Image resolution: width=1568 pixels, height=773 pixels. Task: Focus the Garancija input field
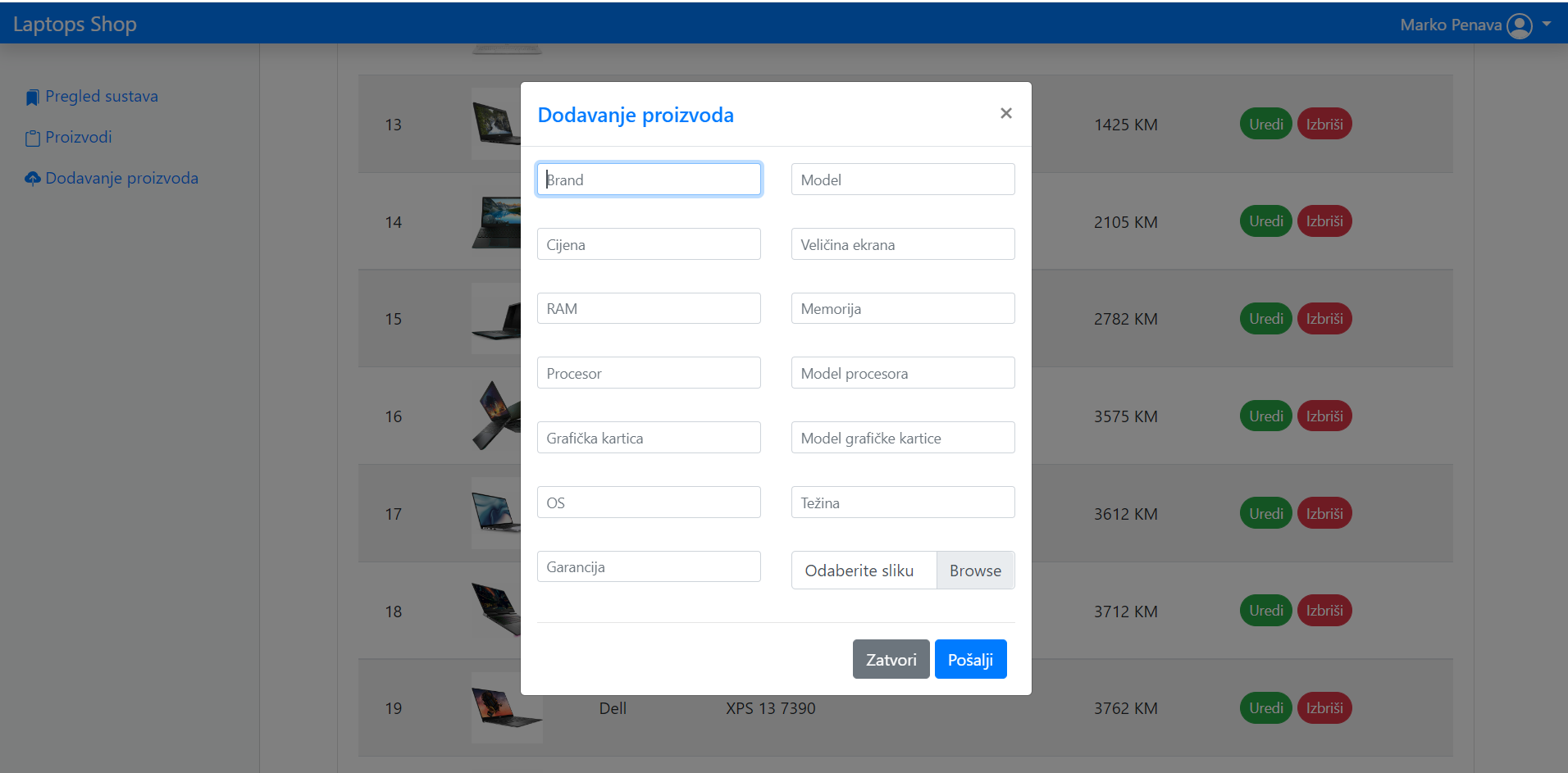pos(648,566)
